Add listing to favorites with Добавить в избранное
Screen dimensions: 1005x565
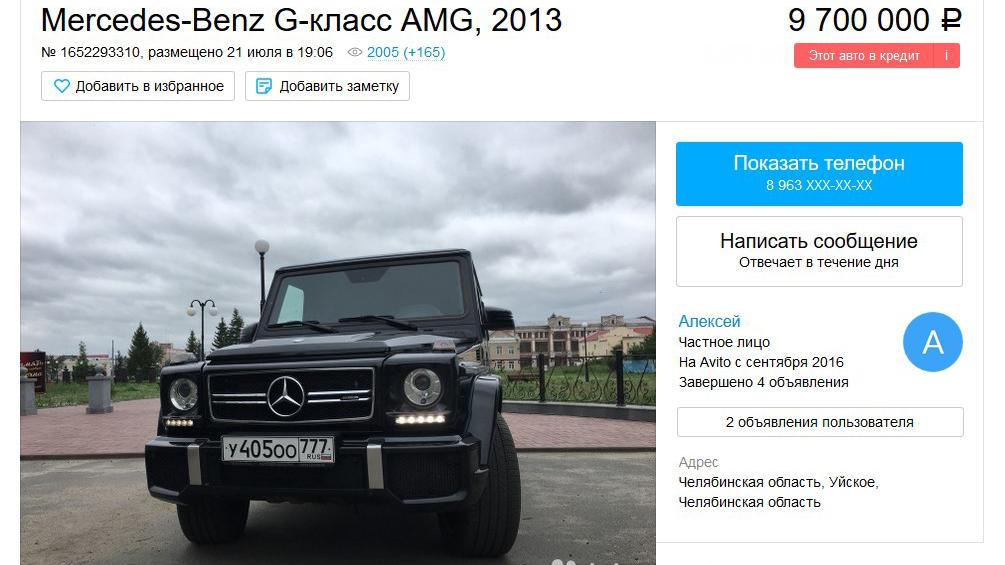[x=138, y=86]
